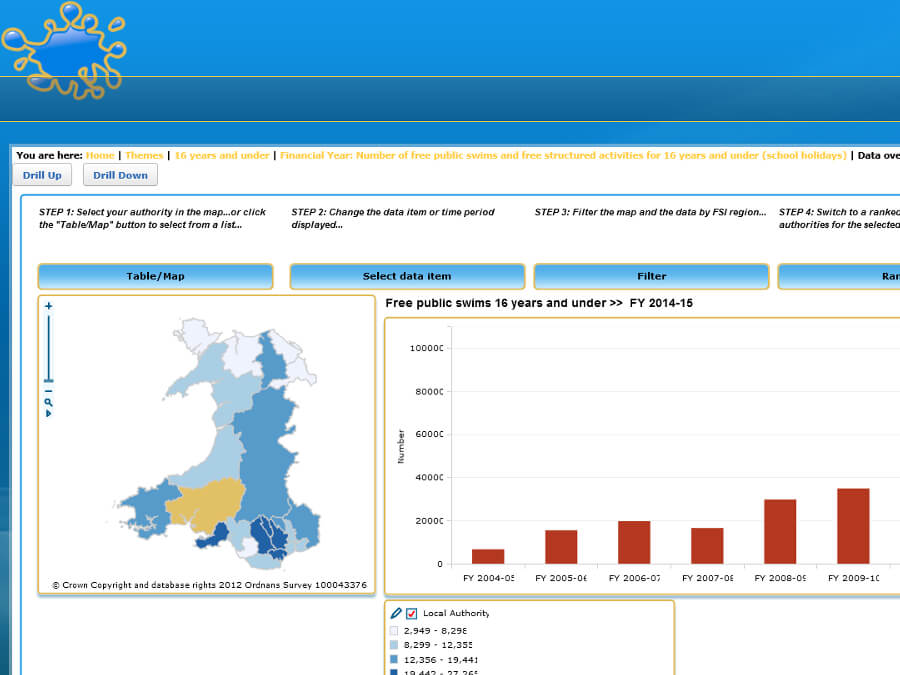This screenshot has width=900, height=675.
Task: Click the '8,299 - 12,355' legend text
Action: [x=438, y=645]
